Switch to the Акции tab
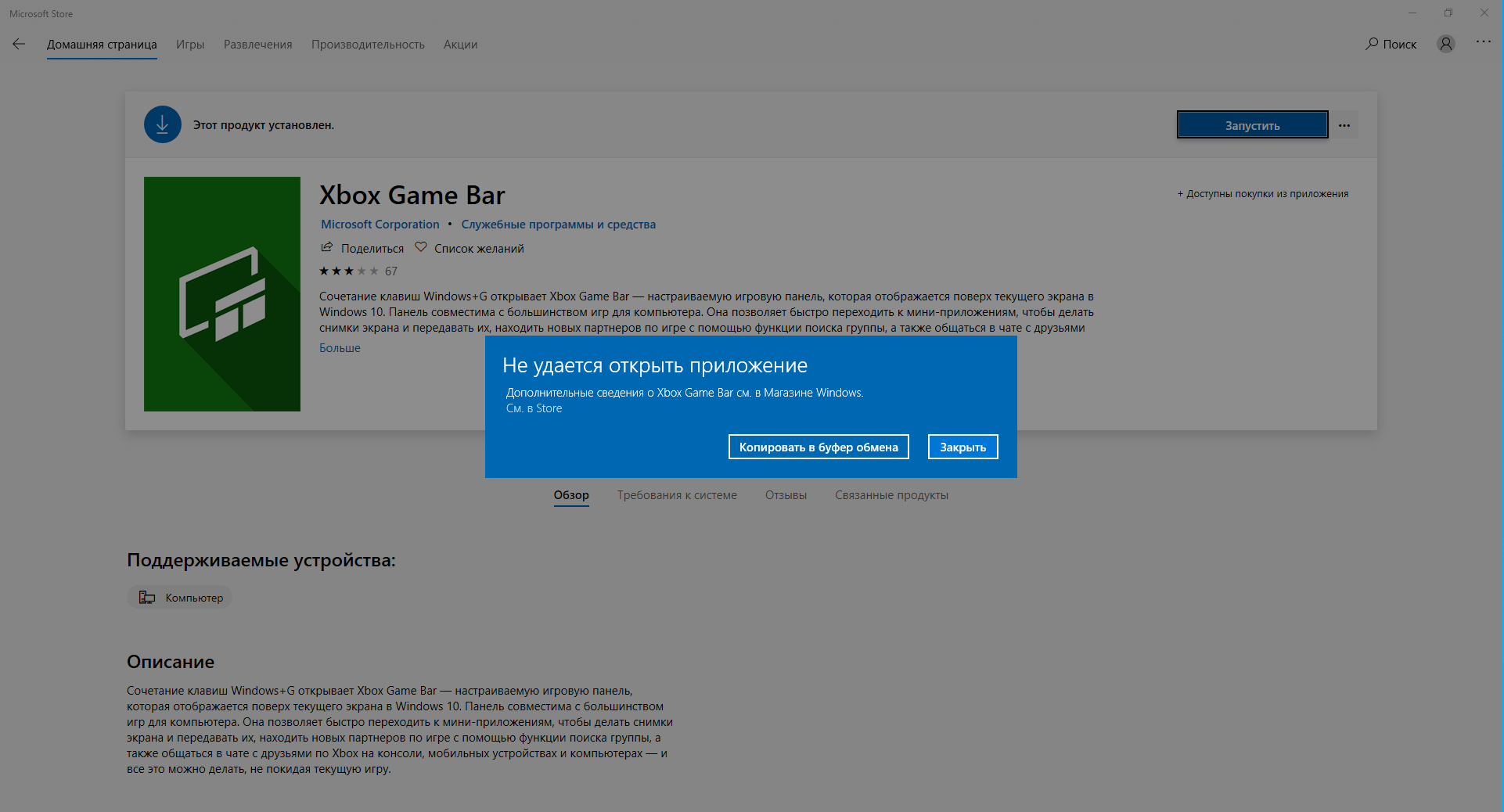The width and height of the screenshot is (1504, 812). click(460, 45)
